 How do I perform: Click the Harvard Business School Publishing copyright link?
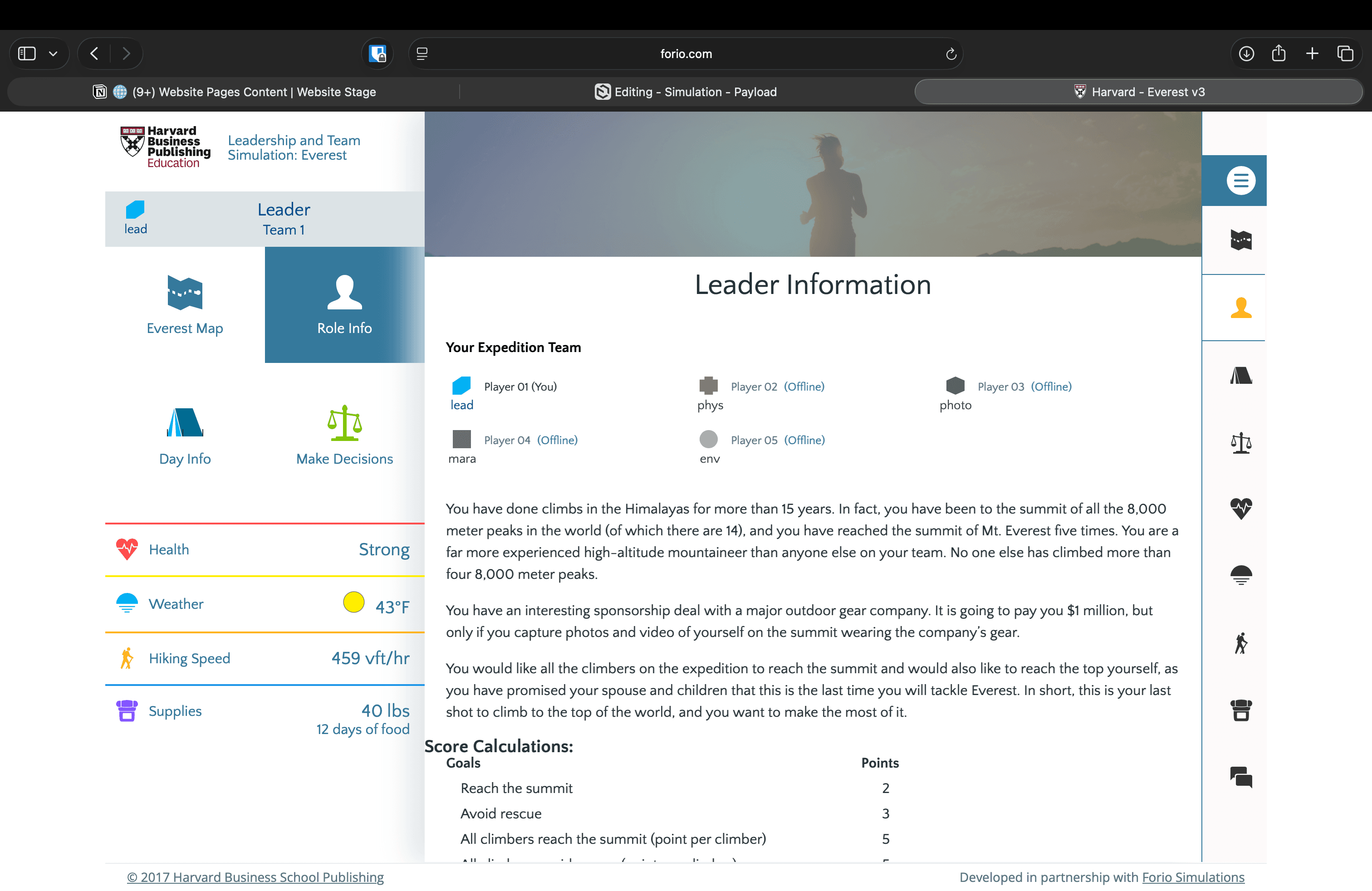[255, 876]
